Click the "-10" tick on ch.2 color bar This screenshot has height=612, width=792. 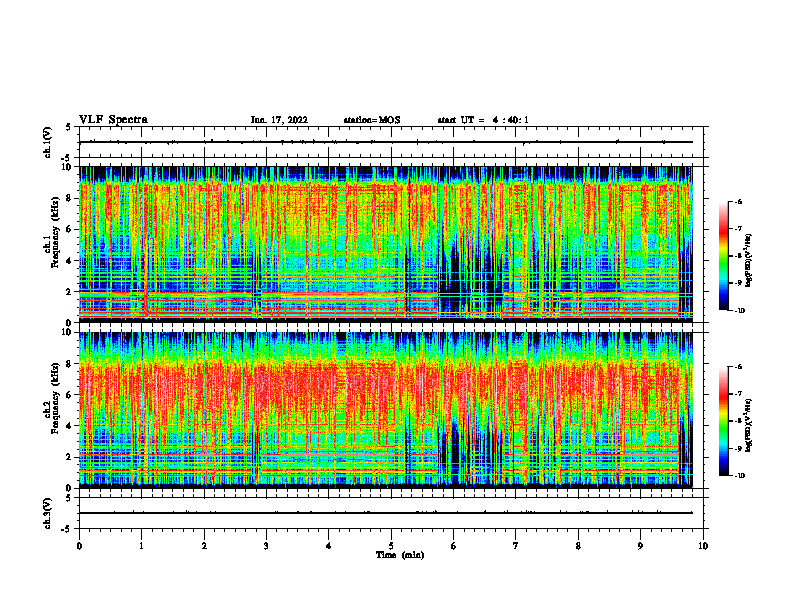click(739, 476)
